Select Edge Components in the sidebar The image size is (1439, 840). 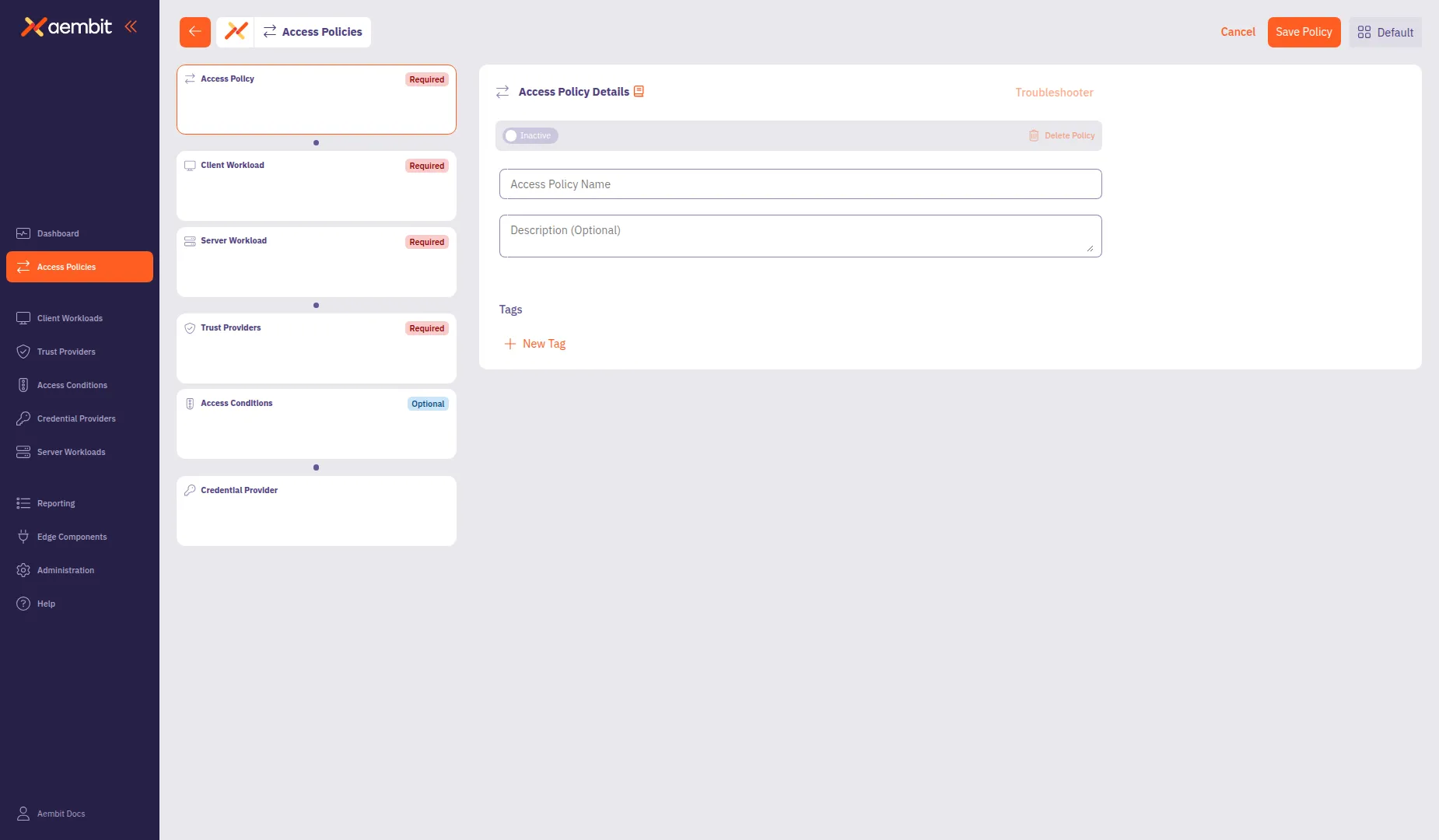pos(72,537)
